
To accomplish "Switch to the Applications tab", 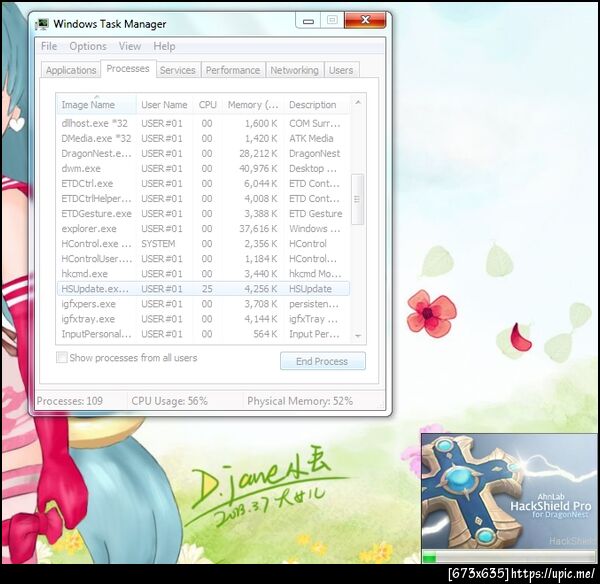I will pos(71,70).
